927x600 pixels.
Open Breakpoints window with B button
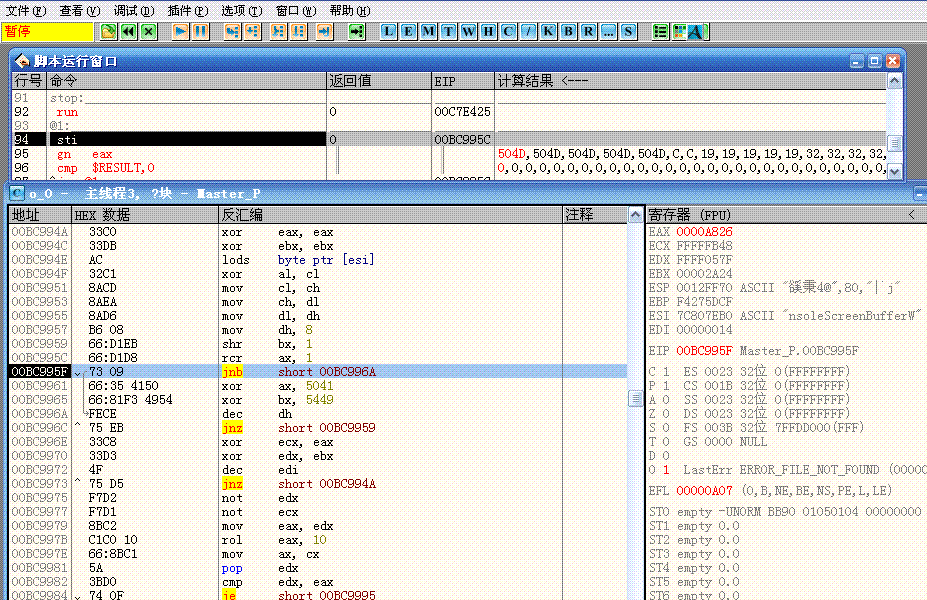[569, 31]
